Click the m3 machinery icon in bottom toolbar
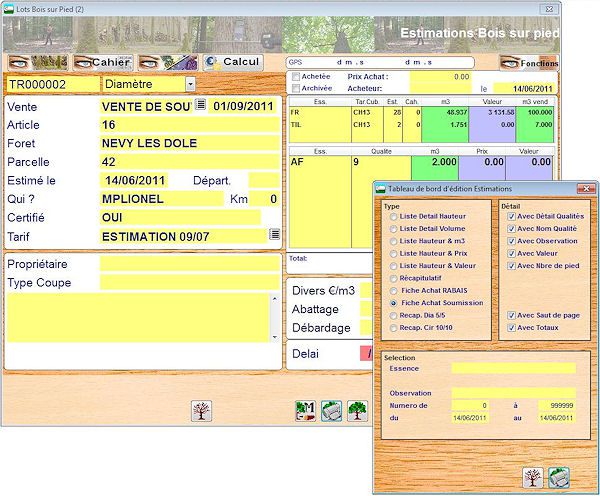 click(306, 411)
